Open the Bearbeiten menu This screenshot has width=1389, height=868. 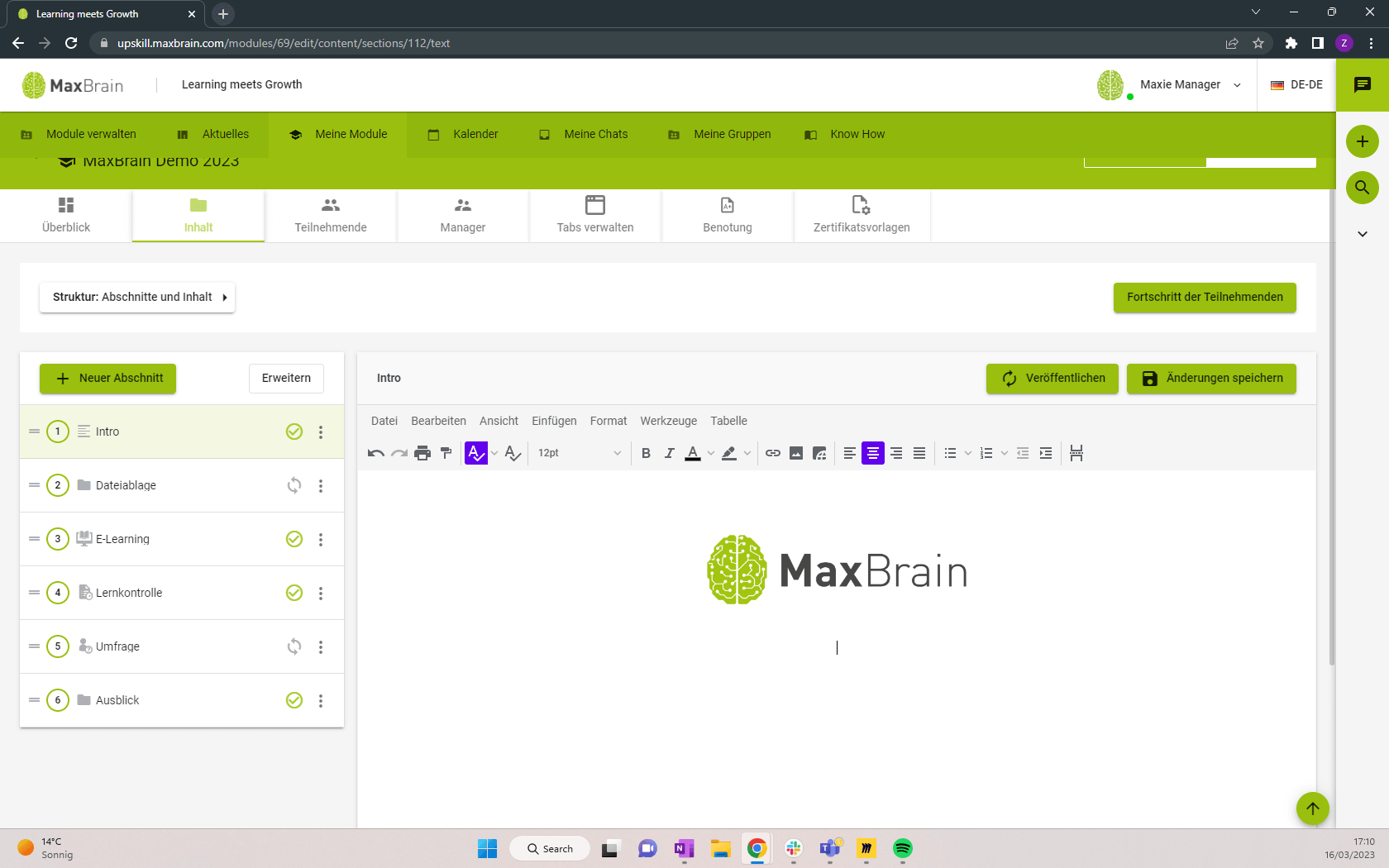pos(439,421)
